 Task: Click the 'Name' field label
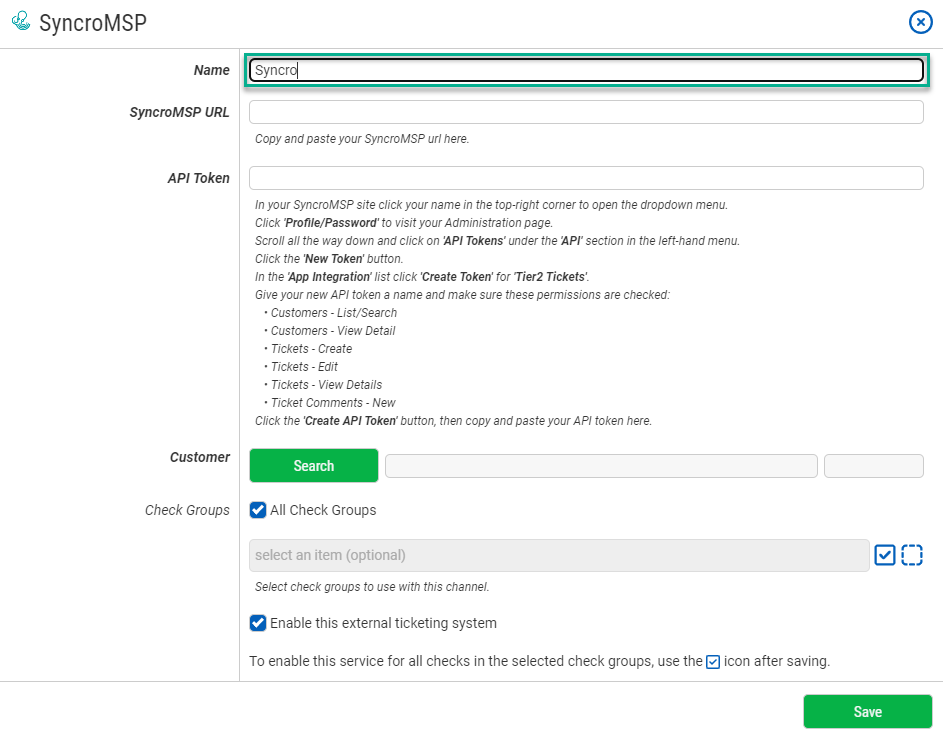[x=212, y=70]
